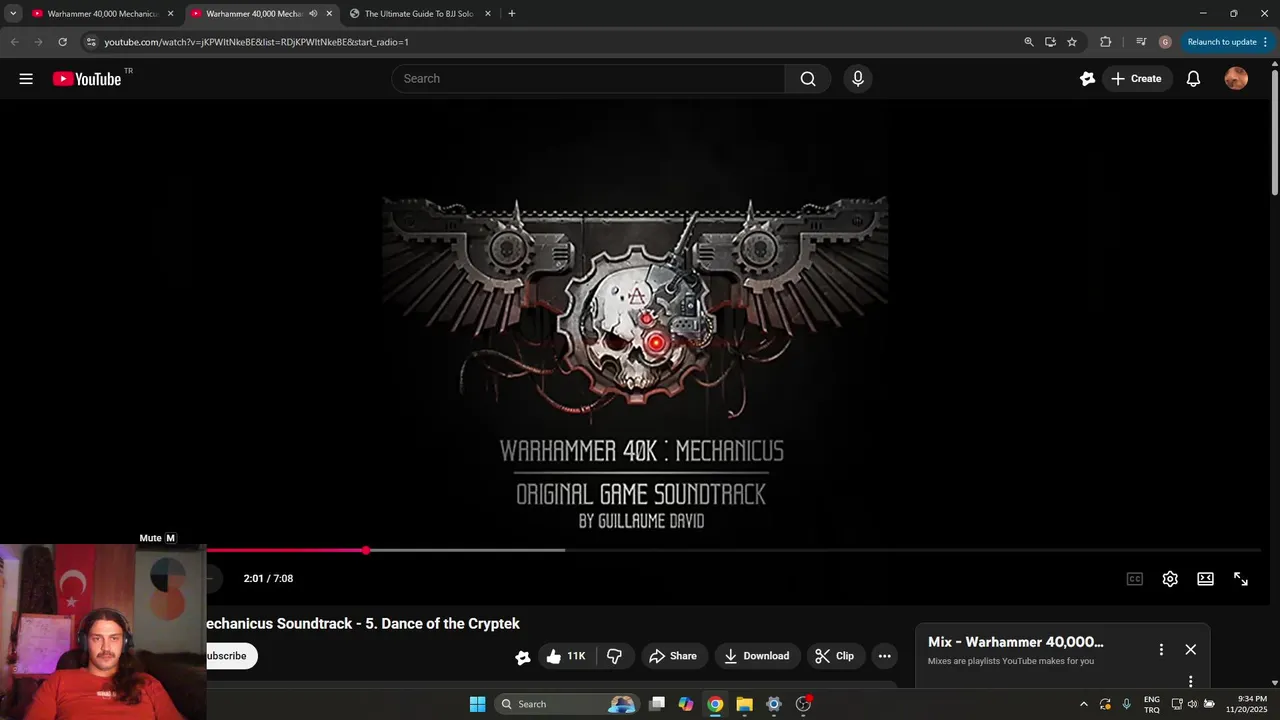This screenshot has width=1280, height=720.
Task: Start voice search with the microphone icon
Action: click(x=857, y=79)
